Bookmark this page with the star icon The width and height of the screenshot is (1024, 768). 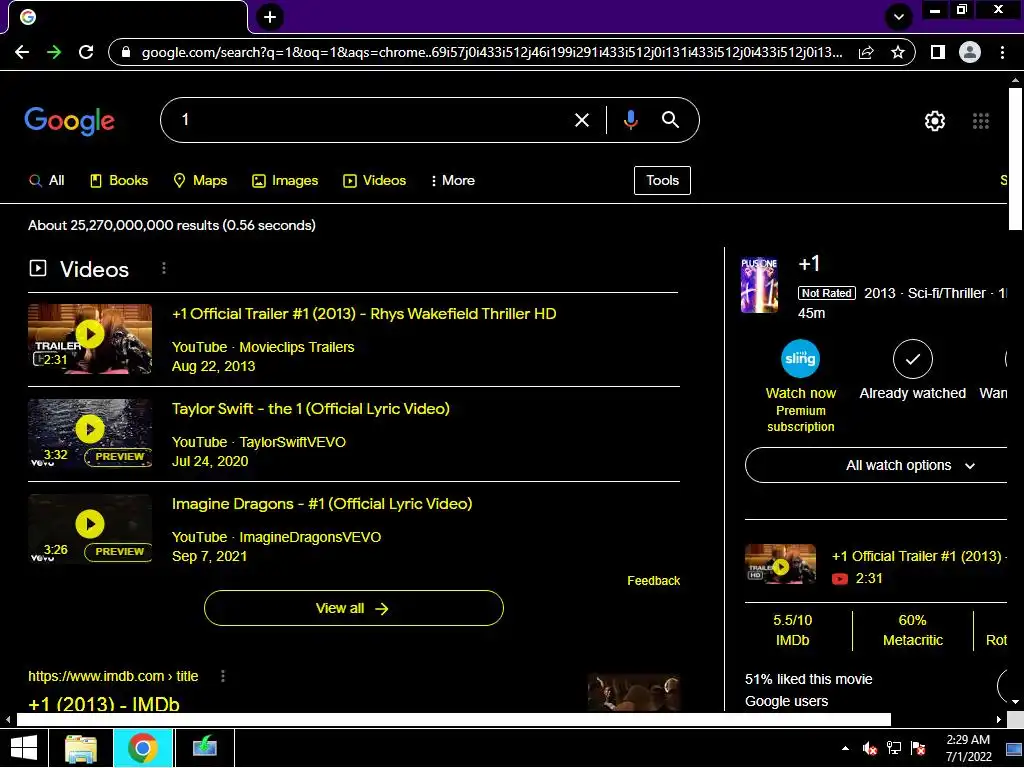point(898,52)
